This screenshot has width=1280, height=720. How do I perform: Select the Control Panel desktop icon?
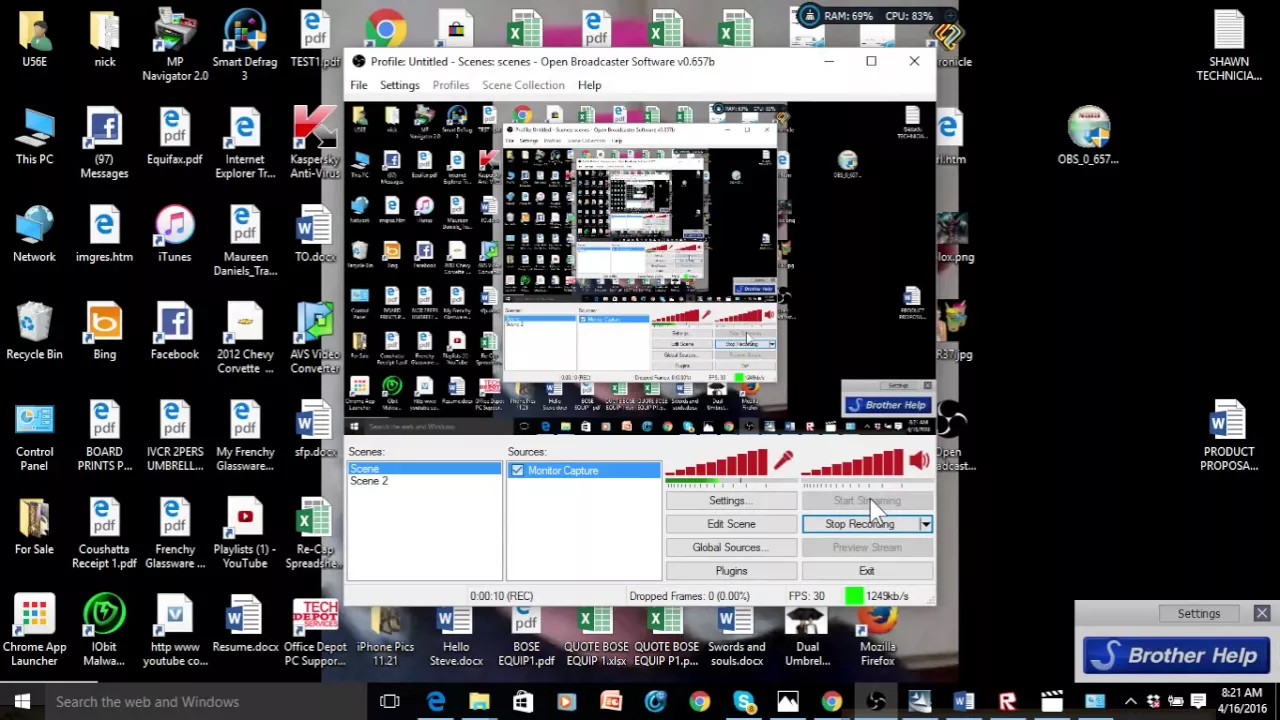[34, 436]
